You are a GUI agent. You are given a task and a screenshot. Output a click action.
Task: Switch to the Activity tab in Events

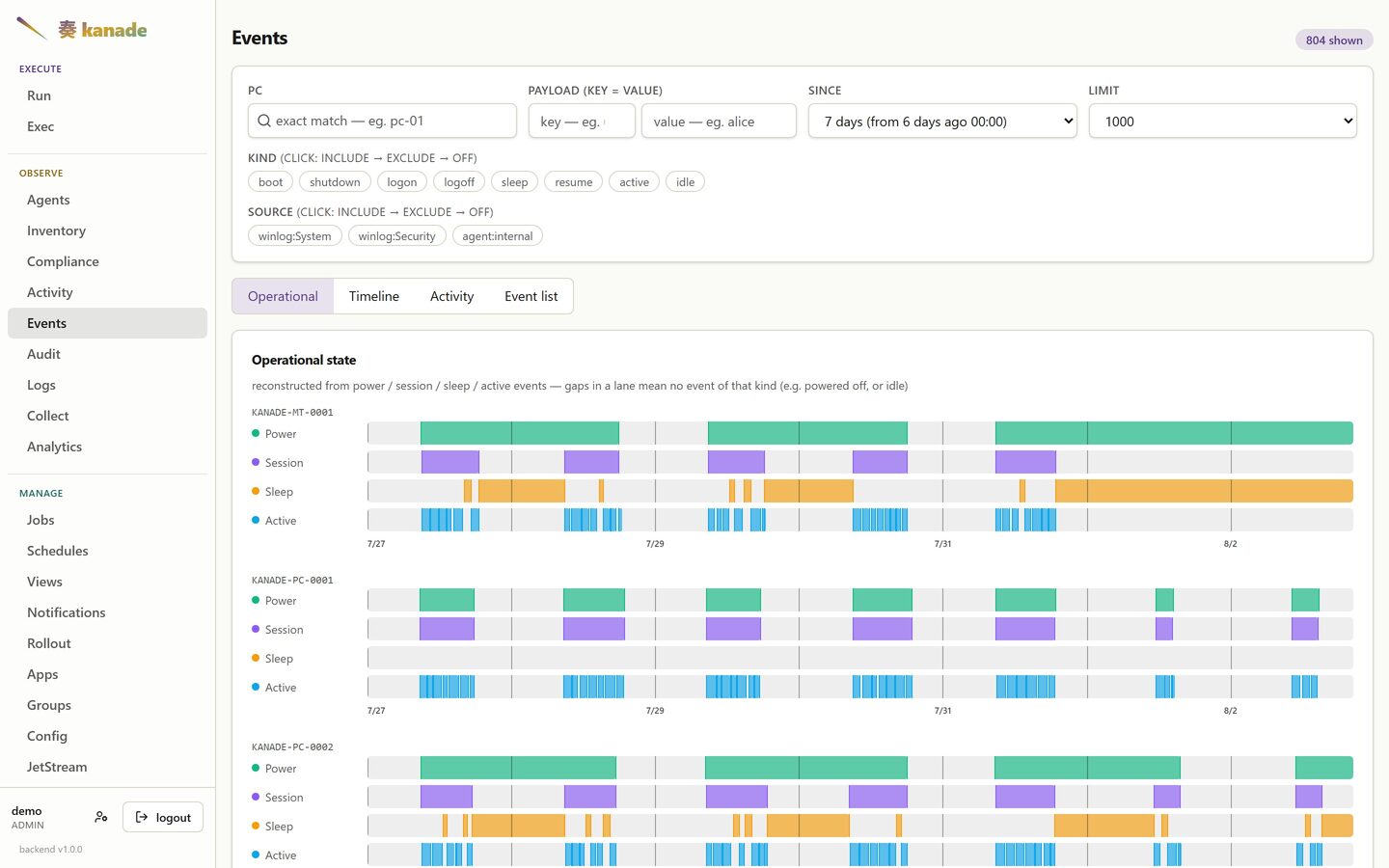[451, 296]
